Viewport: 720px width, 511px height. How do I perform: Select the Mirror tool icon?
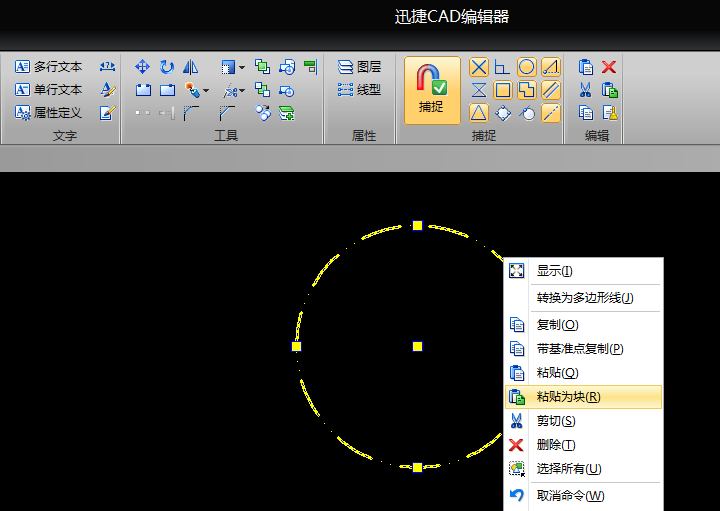[x=191, y=67]
